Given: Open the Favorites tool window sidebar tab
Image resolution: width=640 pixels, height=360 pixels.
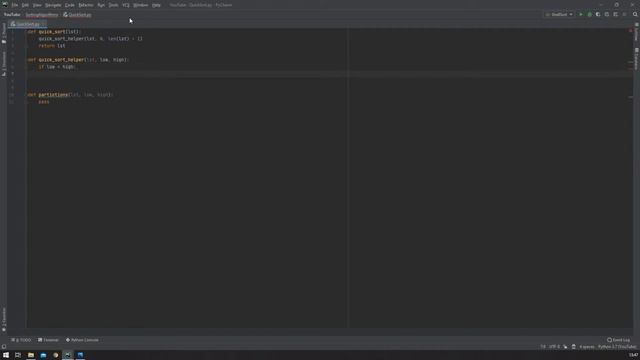Looking at the screenshot, I should point(4,320).
